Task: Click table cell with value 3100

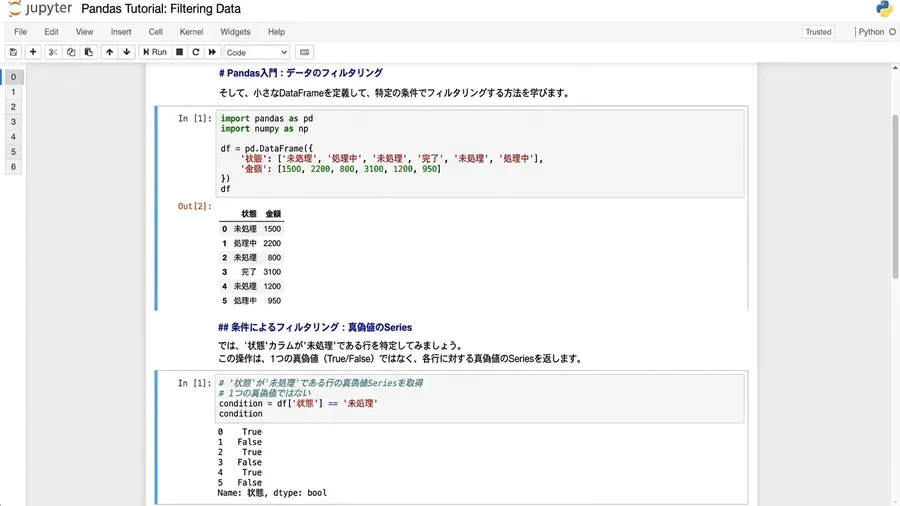Action: point(272,272)
